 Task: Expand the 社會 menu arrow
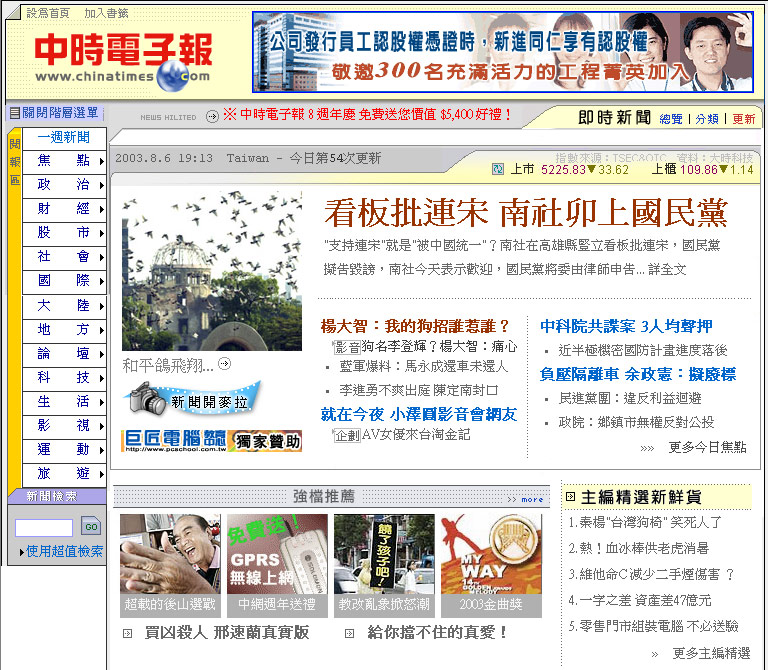[101, 257]
